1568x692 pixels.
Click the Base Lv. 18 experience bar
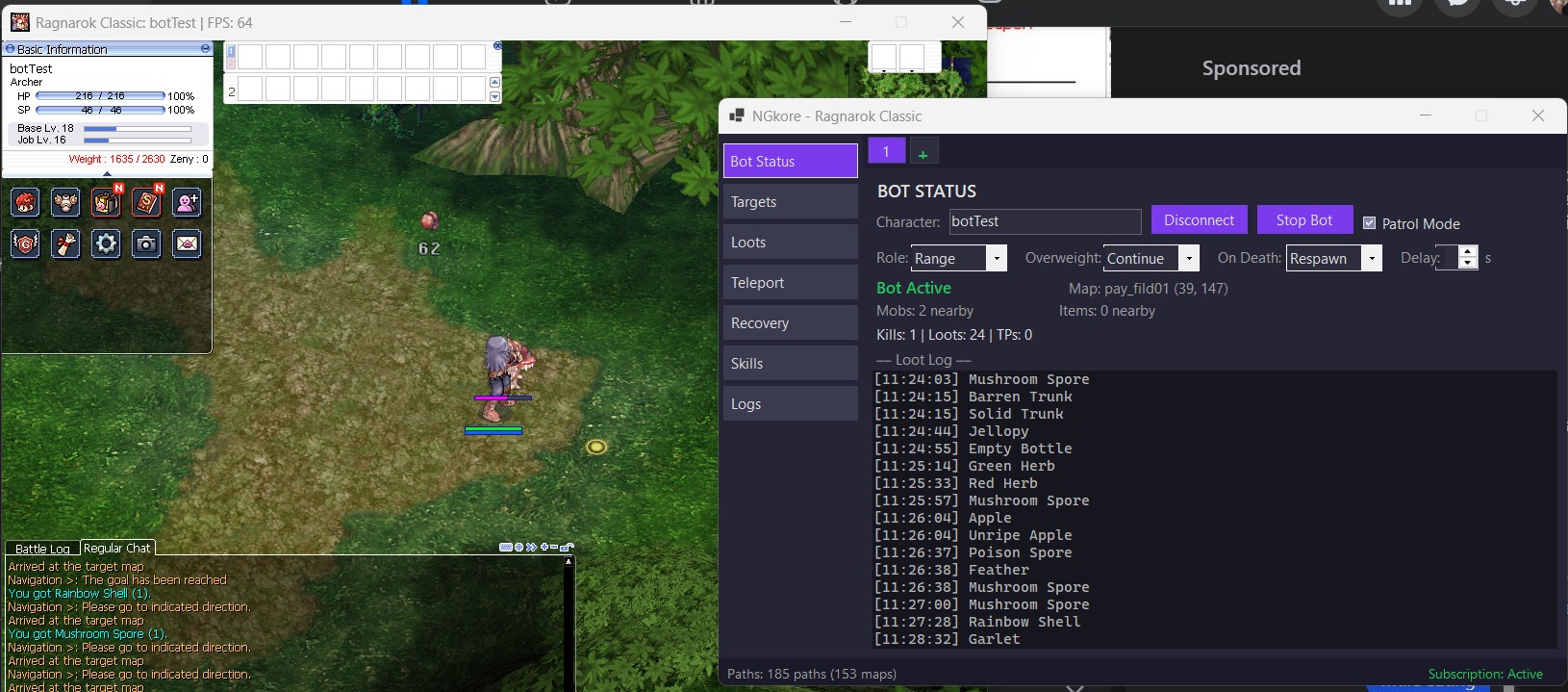click(138, 128)
